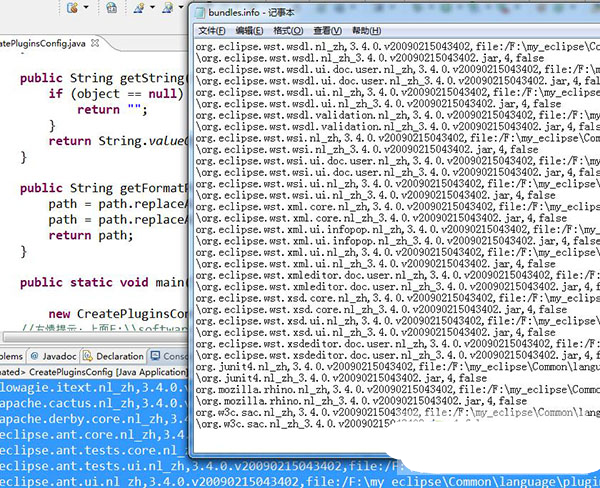The width and height of the screenshot is (600, 488).
Task: Click code line 'if (object == null)'
Action: point(116,94)
